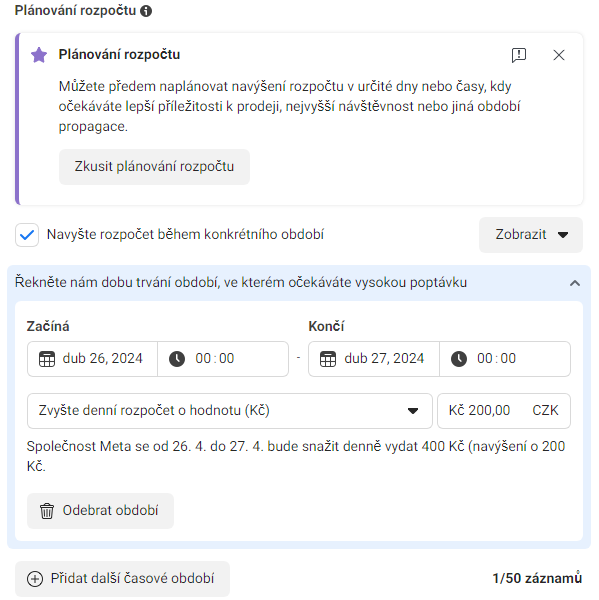The image size is (599, 600).
Task: Collapse the high demand period section
Action: (575, 283)
